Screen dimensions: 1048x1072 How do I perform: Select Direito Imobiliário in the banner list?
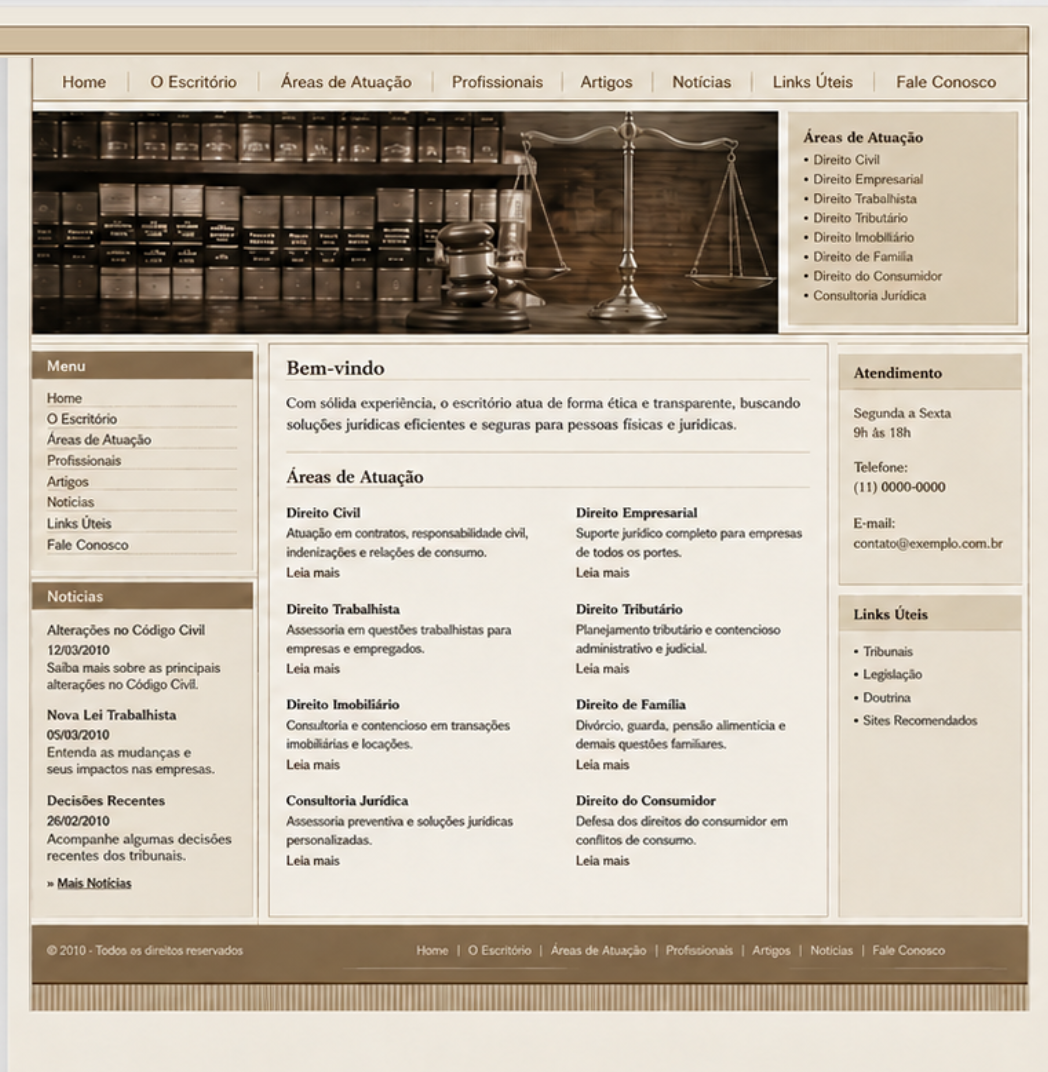[x=863, y=237]
